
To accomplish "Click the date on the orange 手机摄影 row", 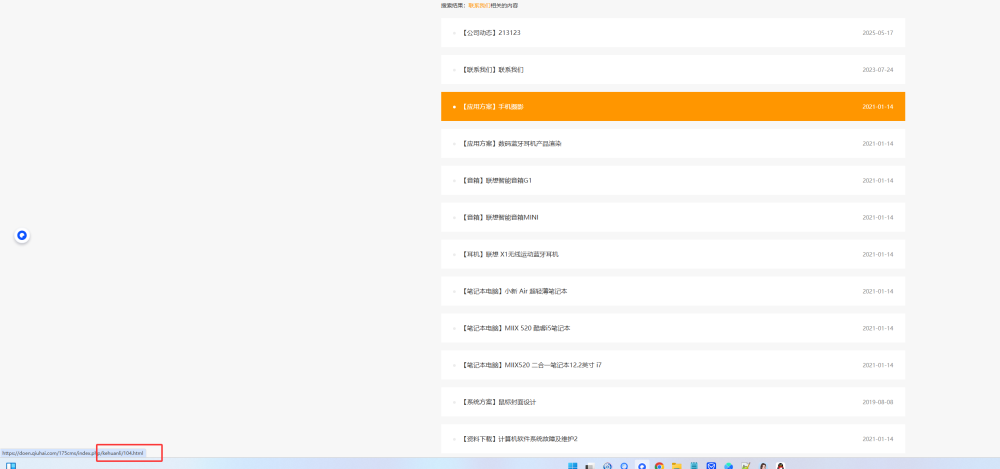I will coord(878,107).
